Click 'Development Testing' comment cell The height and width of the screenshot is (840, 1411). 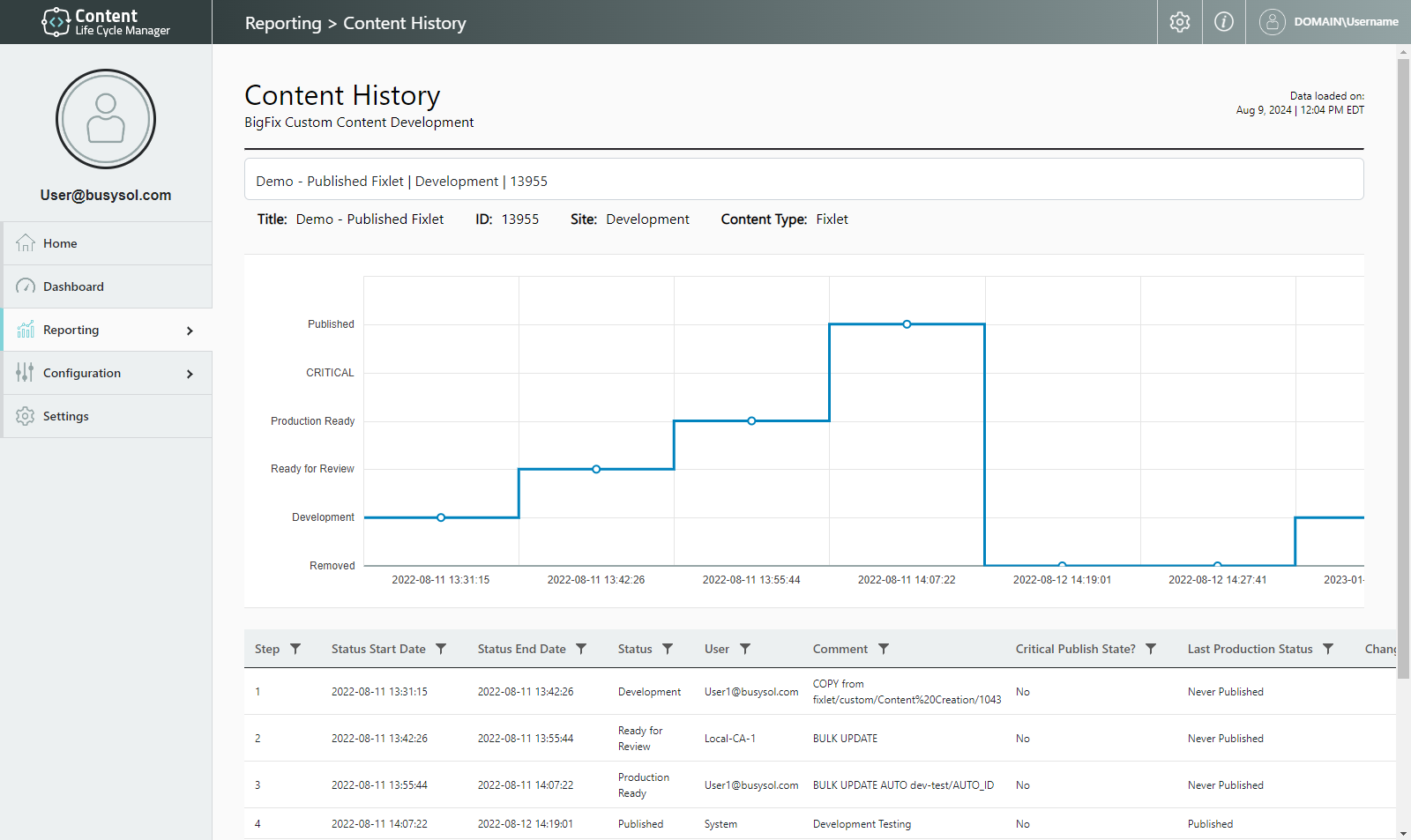point(862,824)
